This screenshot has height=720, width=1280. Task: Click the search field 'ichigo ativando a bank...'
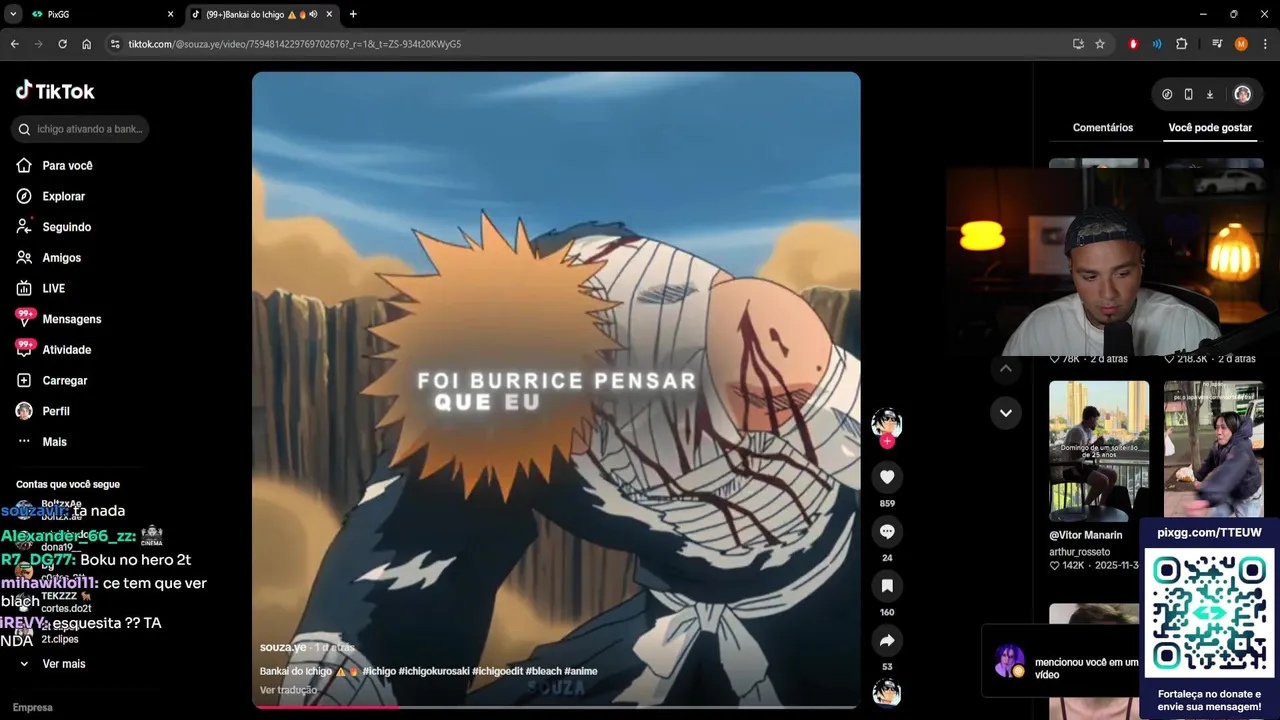point(81,129)
